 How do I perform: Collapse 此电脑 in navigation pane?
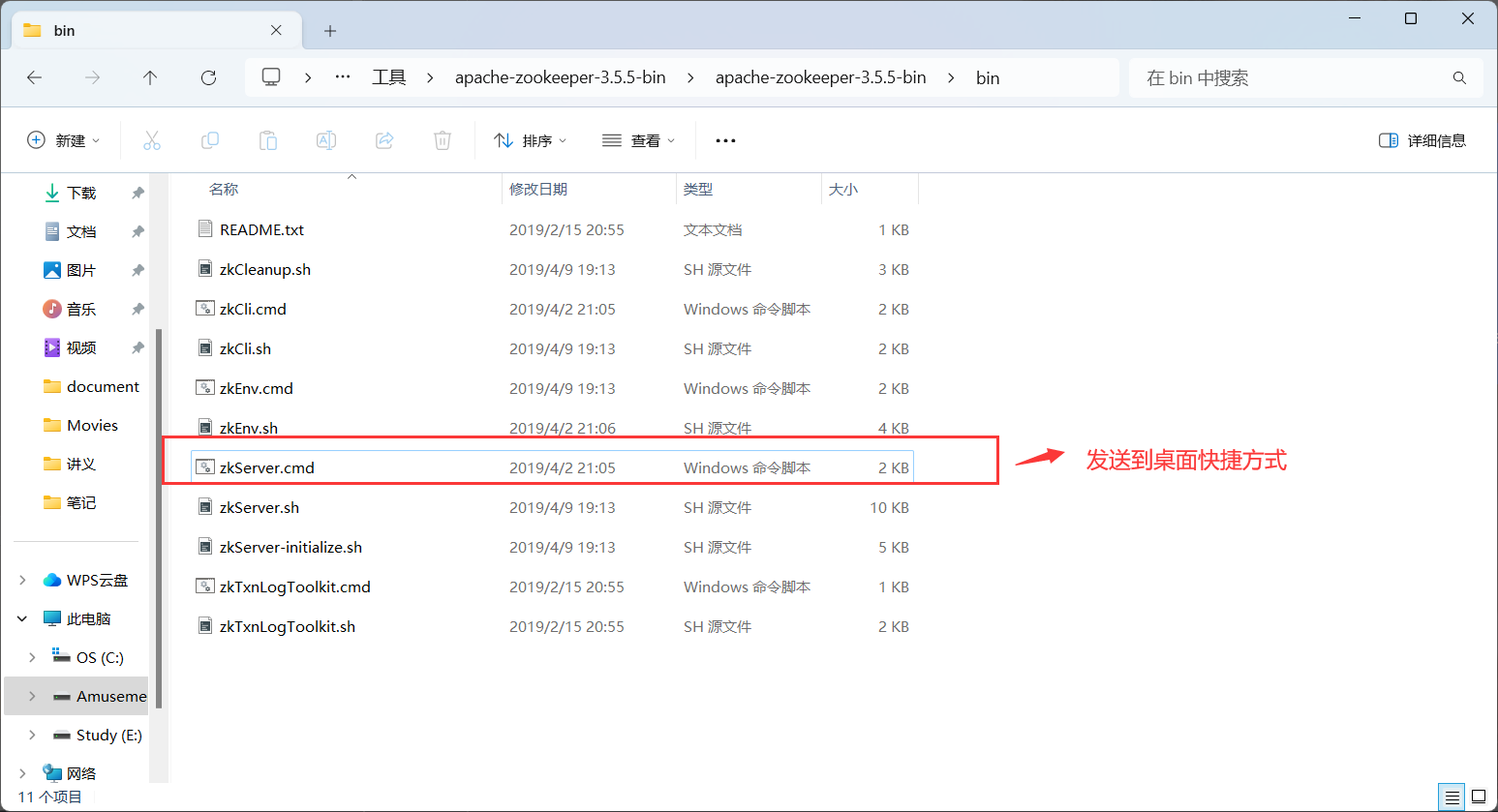pyautogui.click(x=22, y=618)
